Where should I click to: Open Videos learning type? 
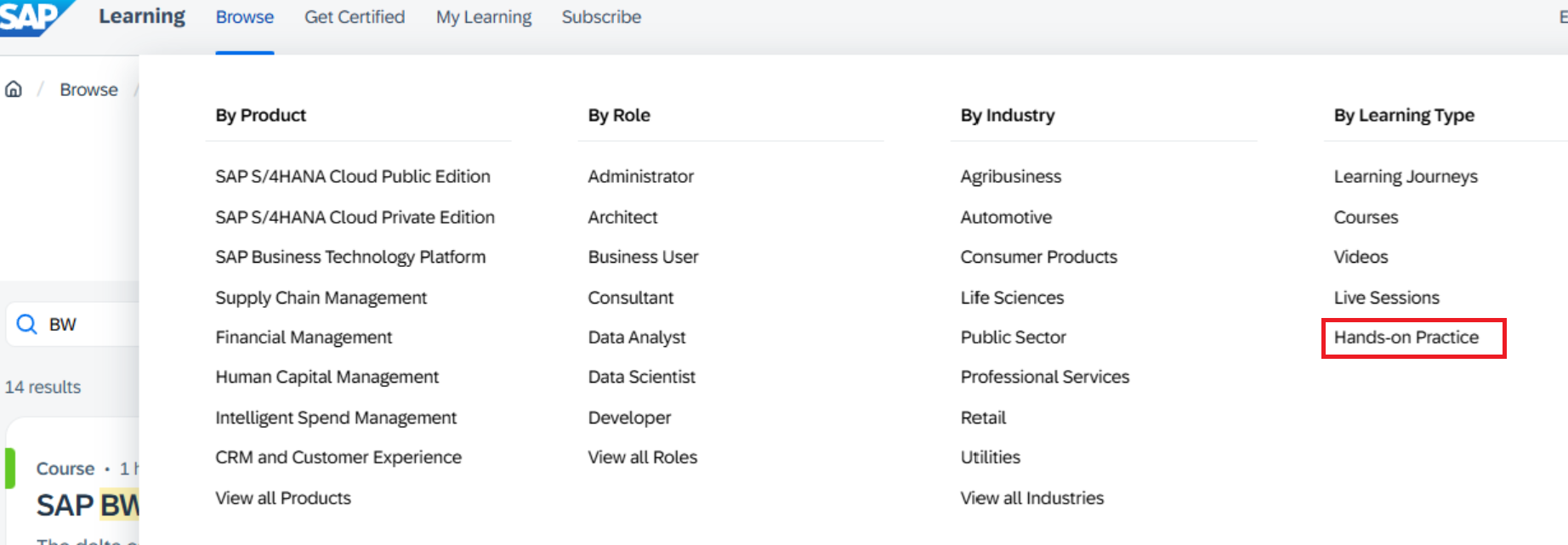(1361, 257)
